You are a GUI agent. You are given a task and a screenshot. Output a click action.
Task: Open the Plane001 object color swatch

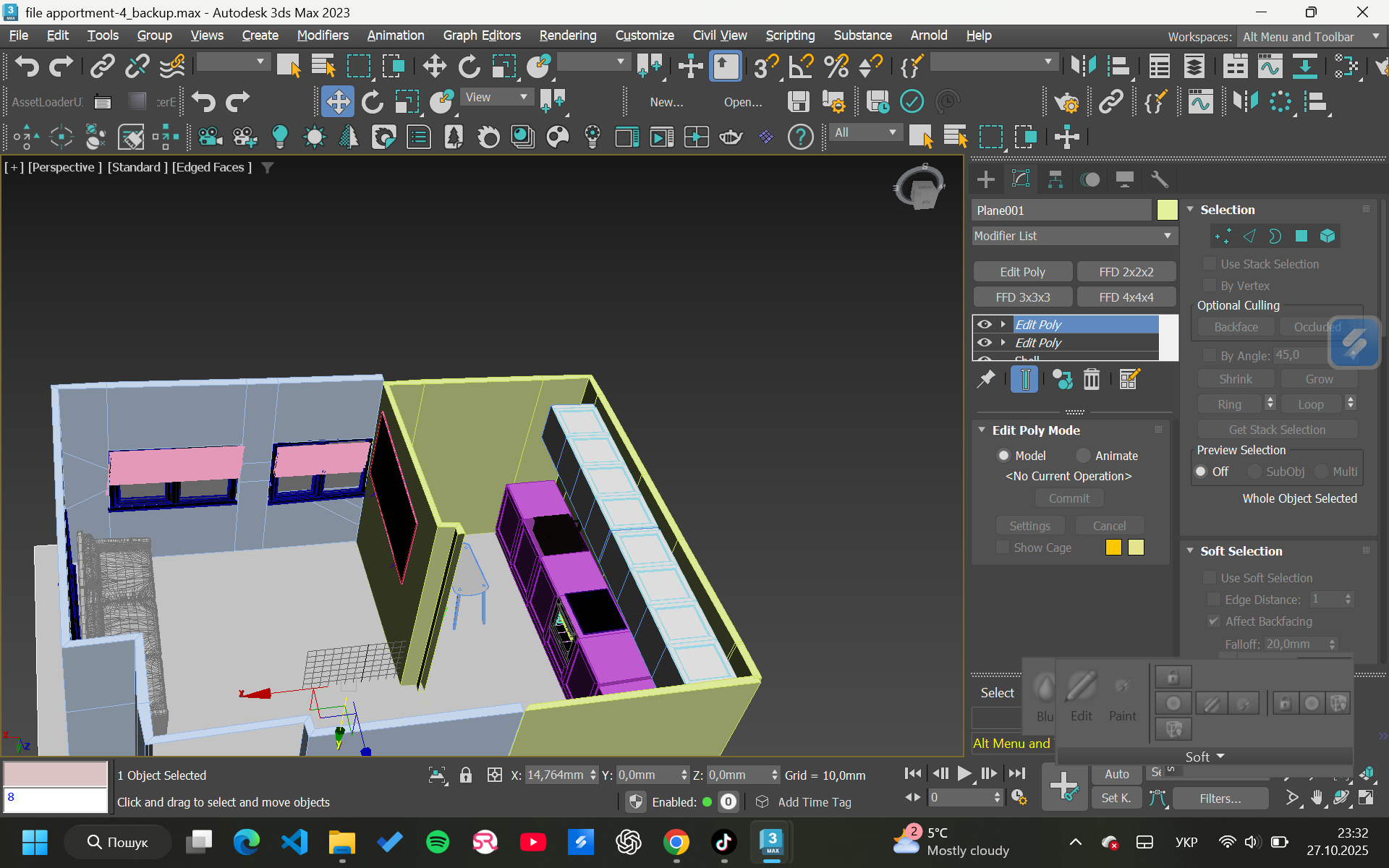(1167, 210)
